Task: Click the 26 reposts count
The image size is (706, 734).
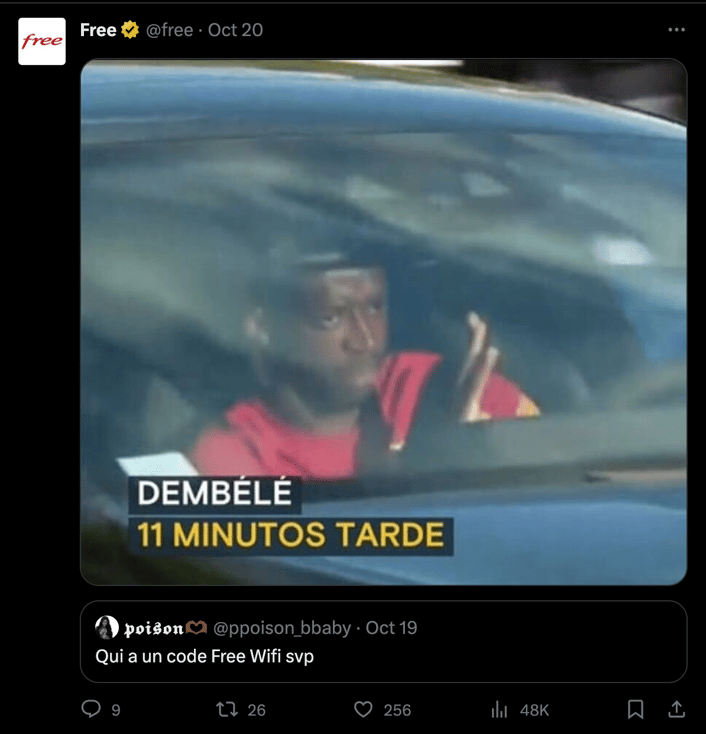Action: (256, 710)
